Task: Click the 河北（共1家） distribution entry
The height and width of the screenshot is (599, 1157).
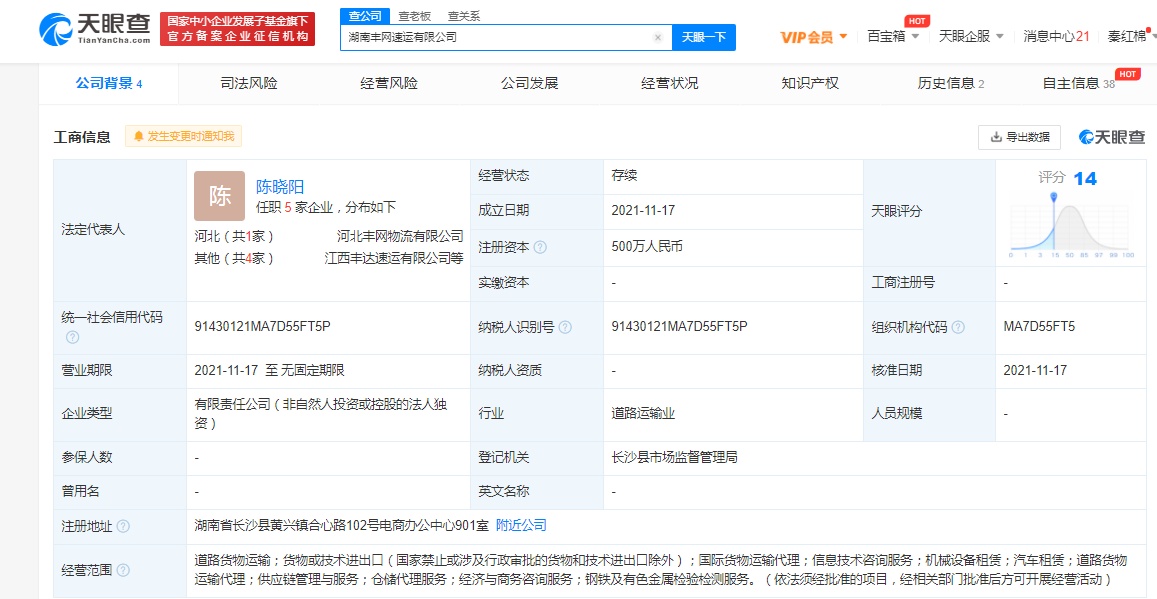Action: 234,237
